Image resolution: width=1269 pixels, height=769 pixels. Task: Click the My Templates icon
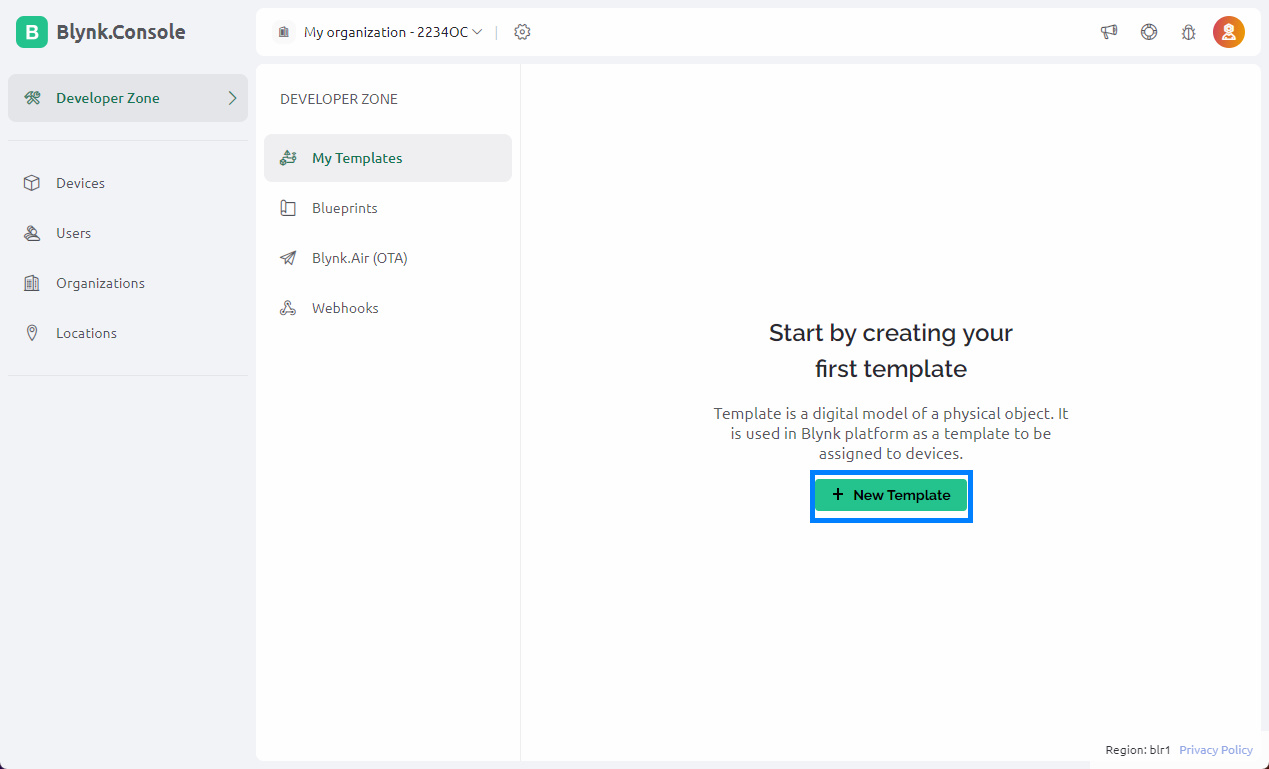(288, 158)
